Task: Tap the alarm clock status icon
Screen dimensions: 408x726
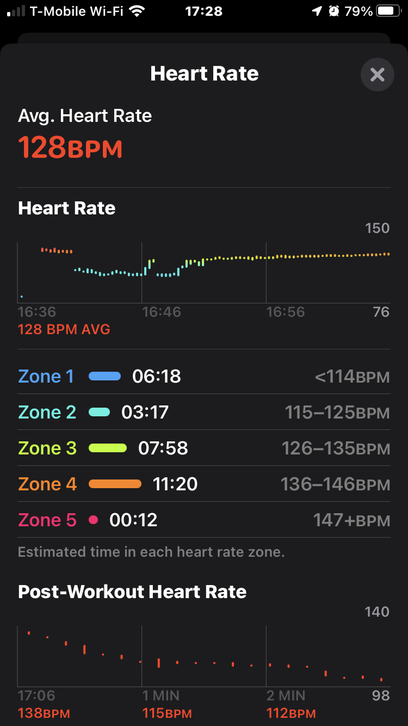Action: pos(333,11)
